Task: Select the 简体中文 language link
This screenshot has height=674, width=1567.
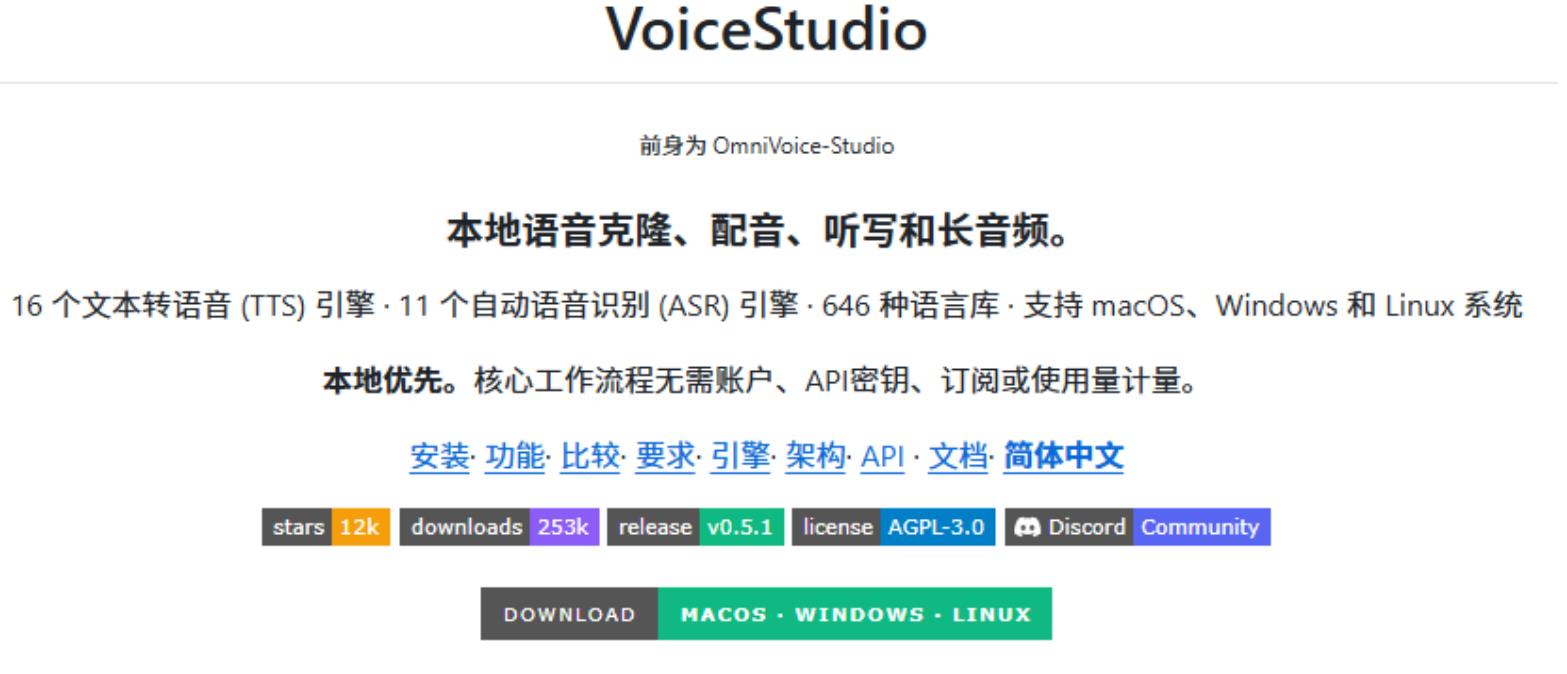Action: tap(1063, 456)
